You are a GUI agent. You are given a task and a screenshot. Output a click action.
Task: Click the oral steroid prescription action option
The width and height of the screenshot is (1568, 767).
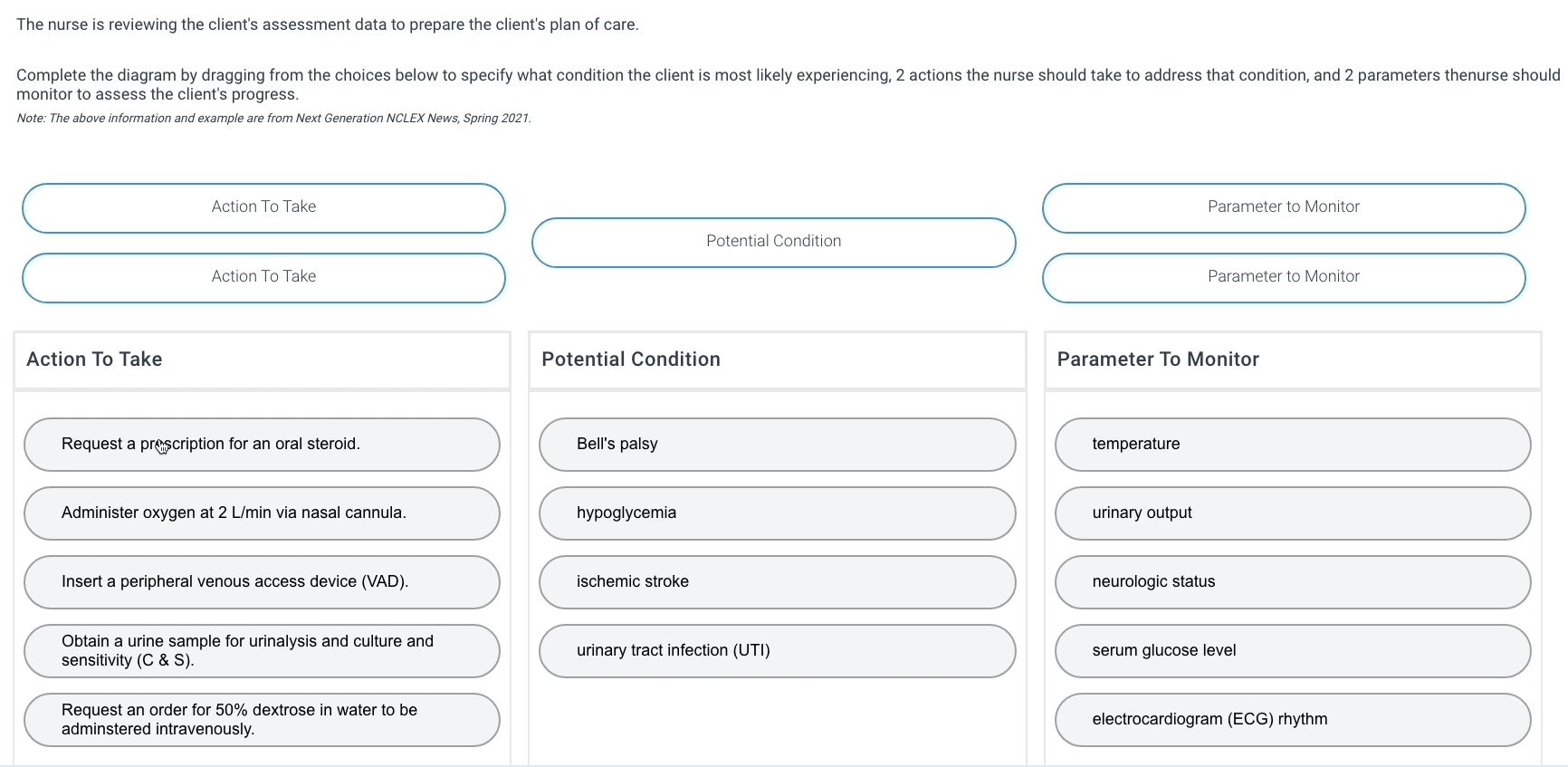tap(262, 445)
